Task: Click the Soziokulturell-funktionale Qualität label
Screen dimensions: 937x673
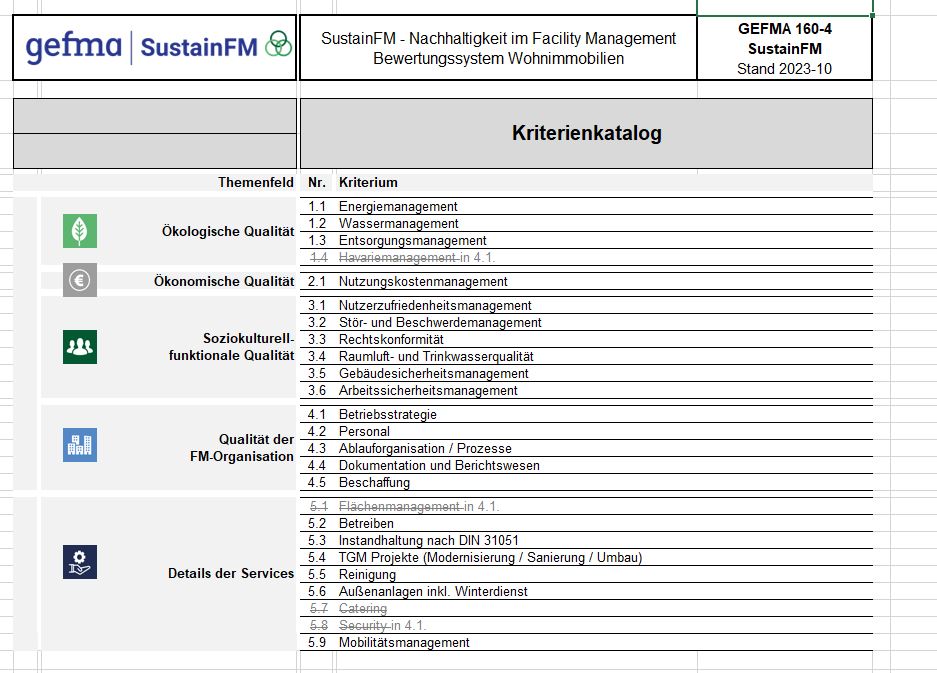Action: click(231, 347)
